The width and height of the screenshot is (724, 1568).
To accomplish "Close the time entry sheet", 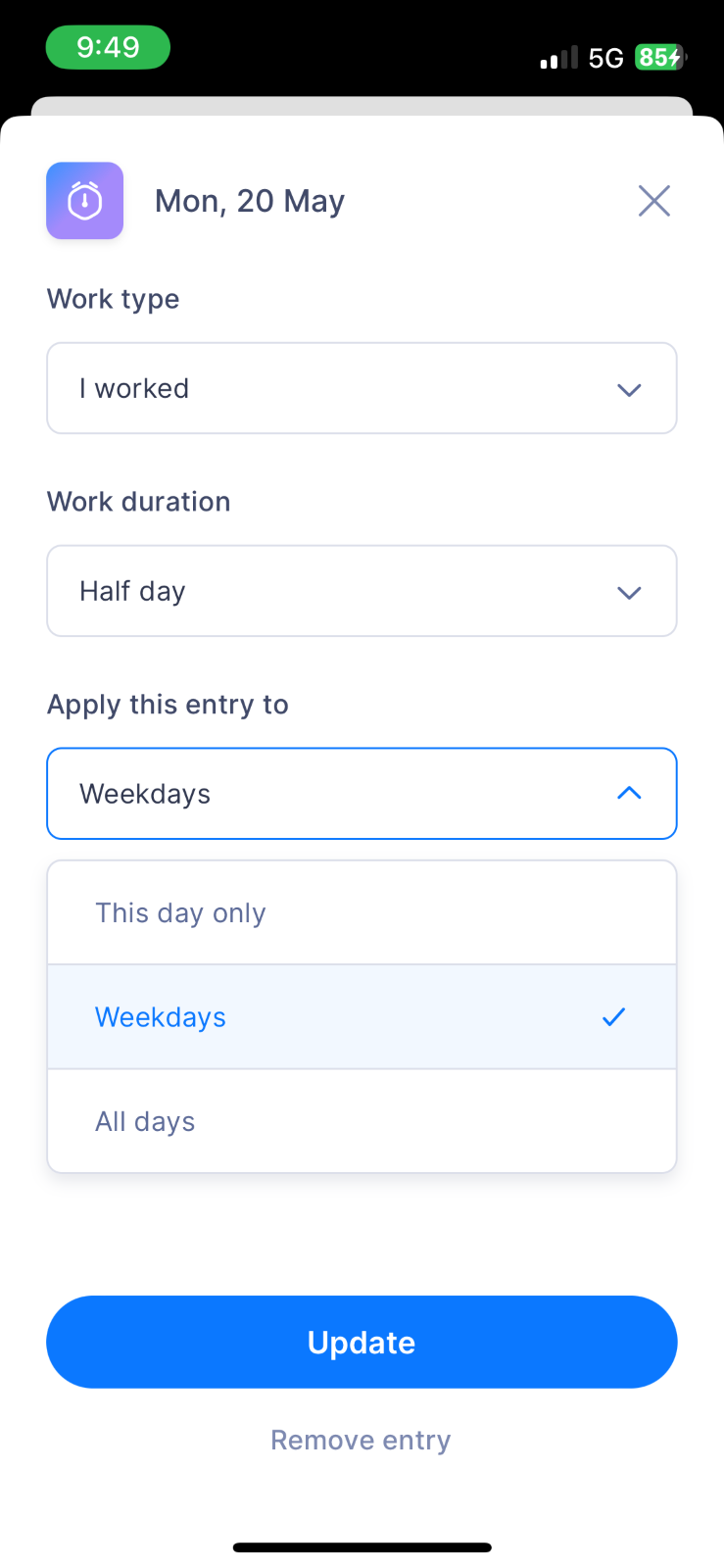I will tap(653, 201).
